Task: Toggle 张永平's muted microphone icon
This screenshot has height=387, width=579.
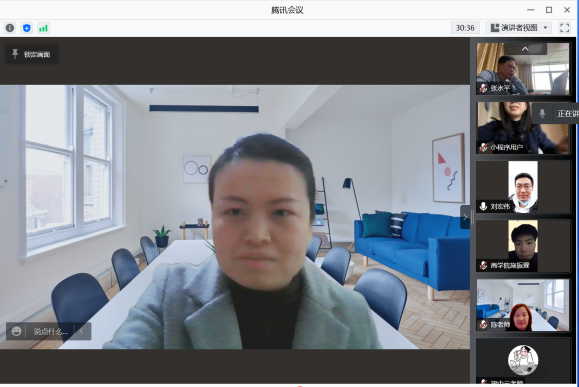Action: pyautogui.click(x=483, y=88)
